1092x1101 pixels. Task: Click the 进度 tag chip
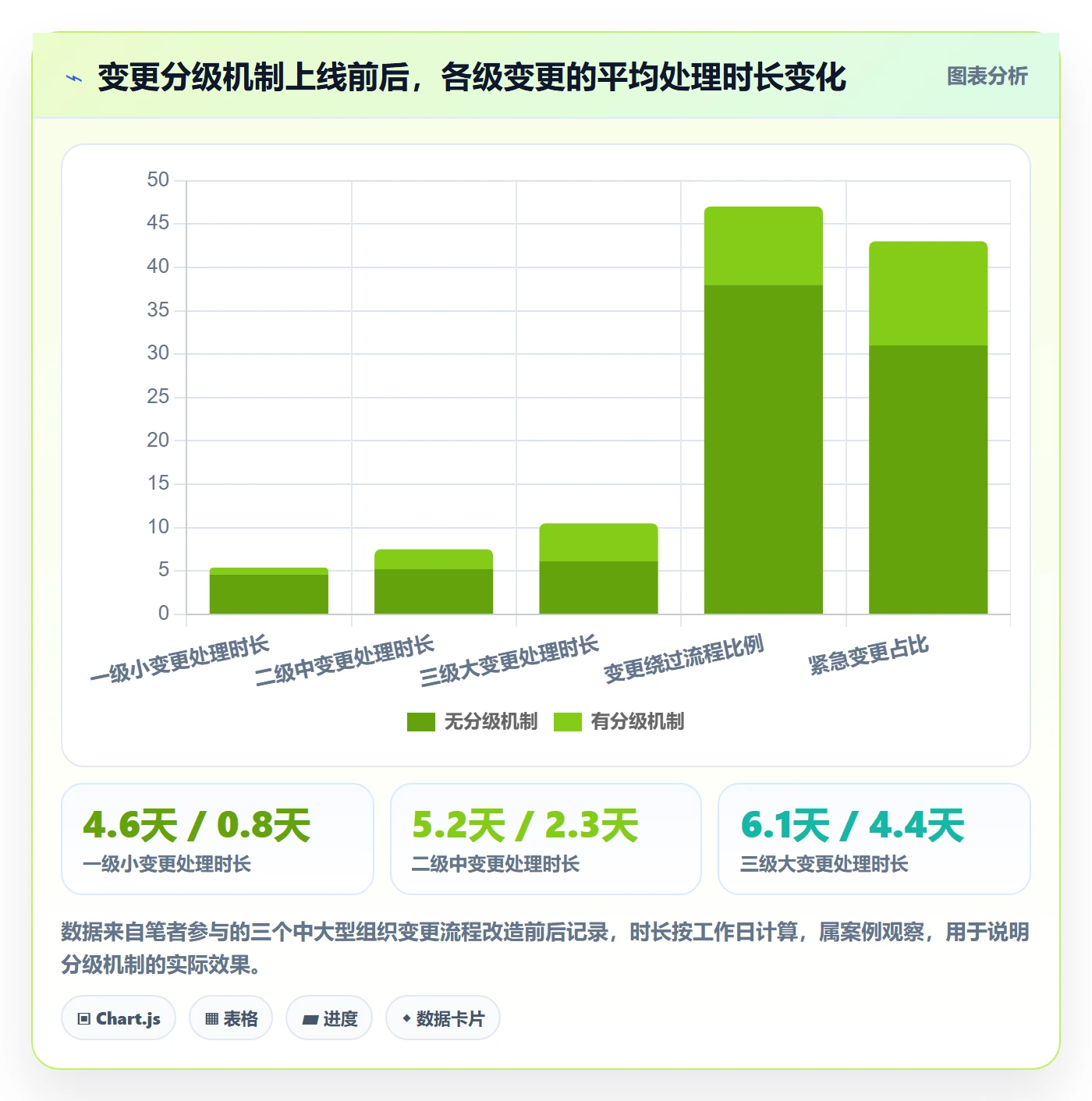point(329,1018)
